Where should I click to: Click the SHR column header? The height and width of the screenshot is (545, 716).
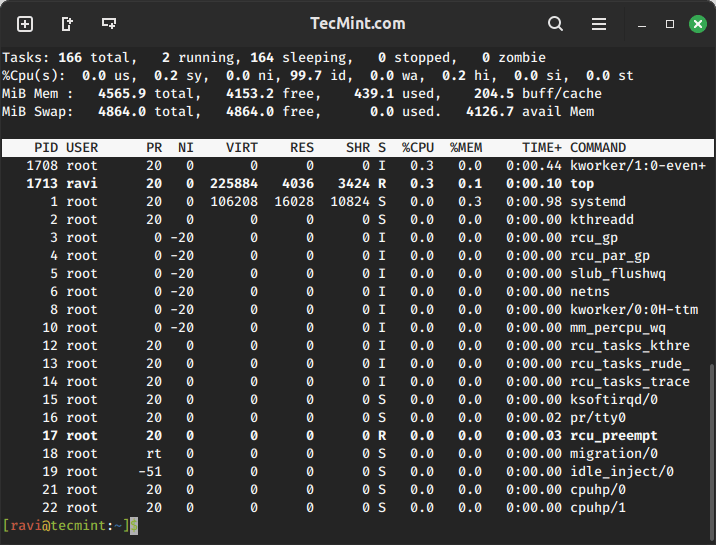[x=358, y=148]
